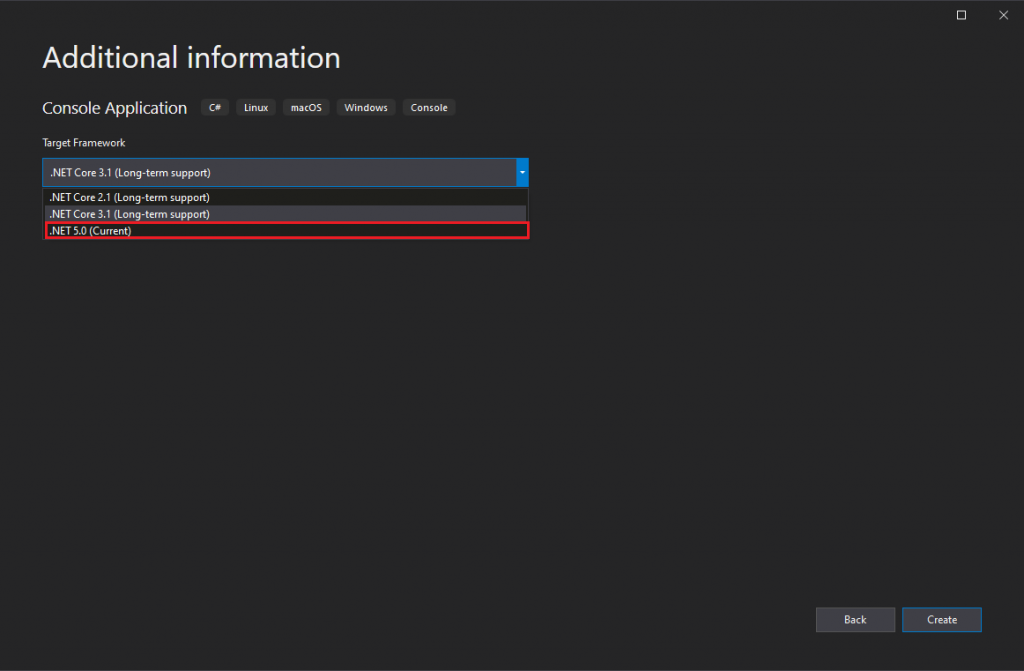Go back with the Back button
The image size is (1024, 671).
855,619
